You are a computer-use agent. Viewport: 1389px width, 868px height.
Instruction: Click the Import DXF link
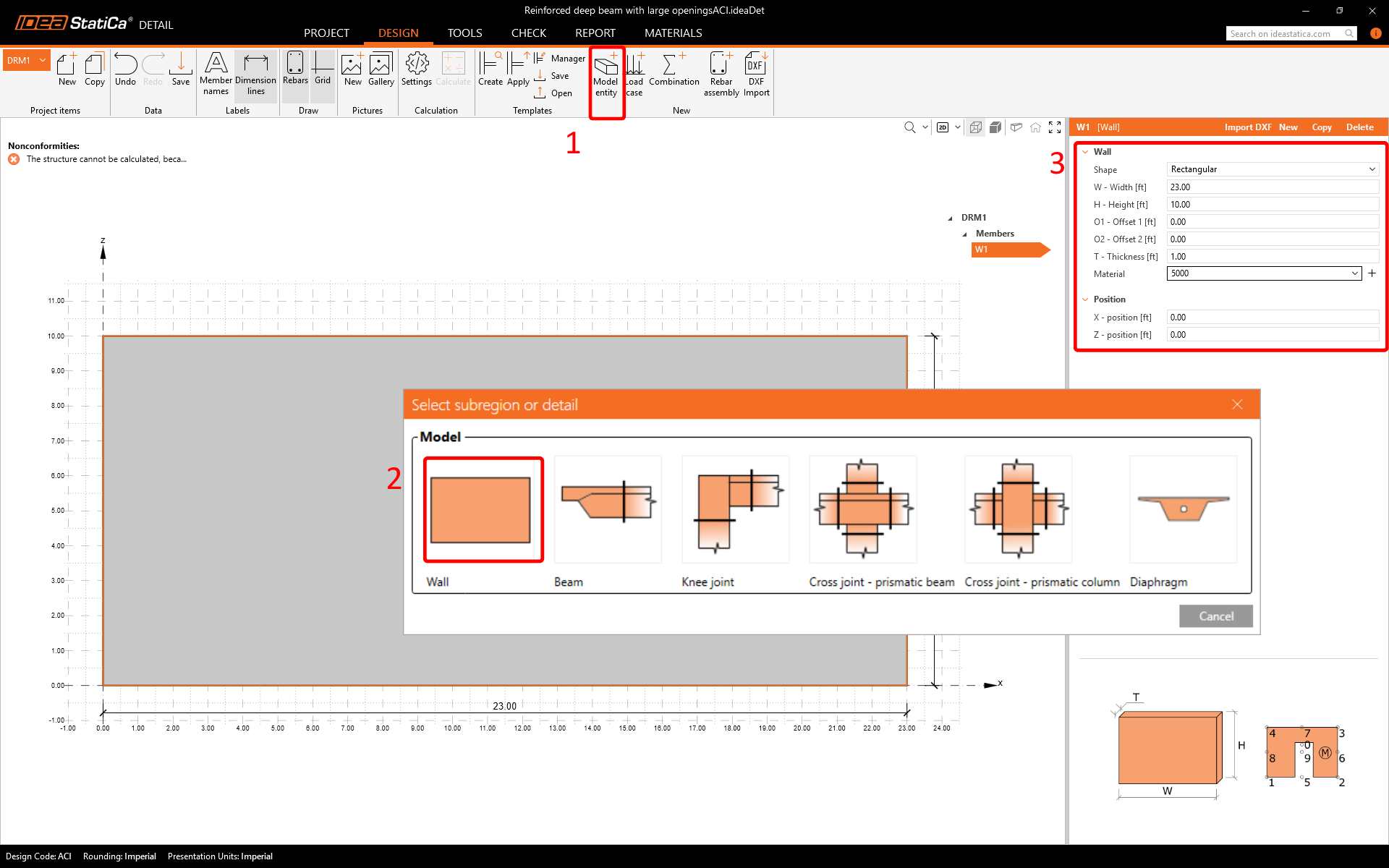click(x=1247, y=127)
